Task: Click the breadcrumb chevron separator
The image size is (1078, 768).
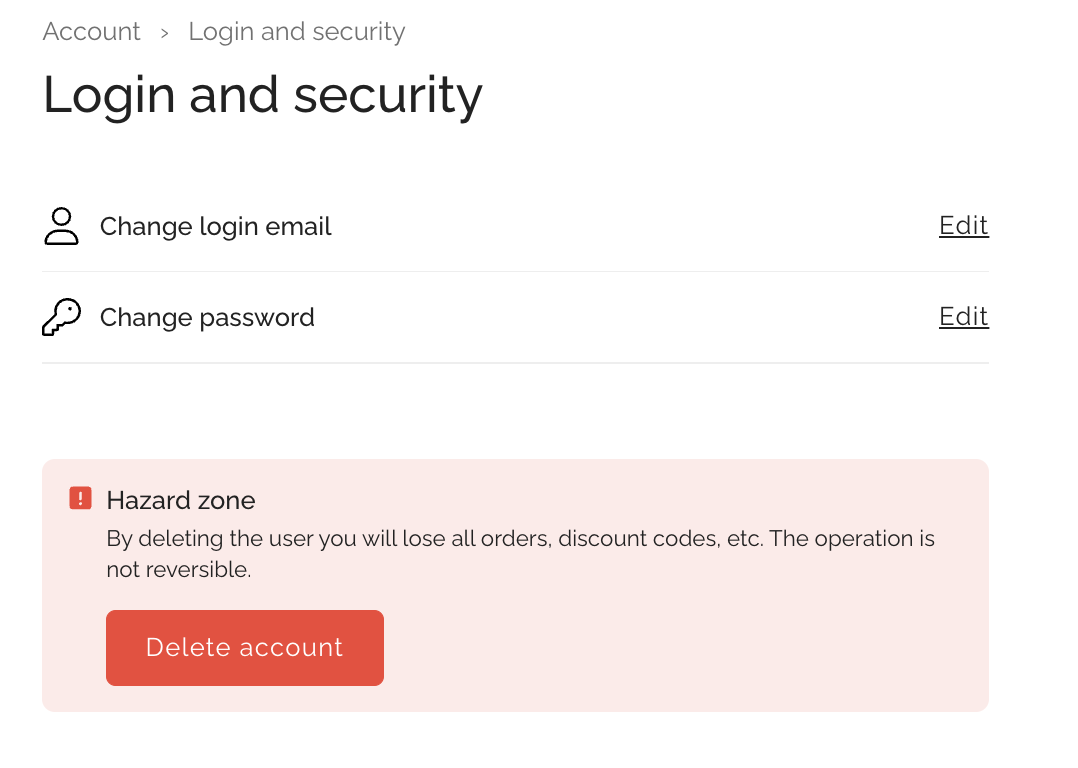Action: 164,33
